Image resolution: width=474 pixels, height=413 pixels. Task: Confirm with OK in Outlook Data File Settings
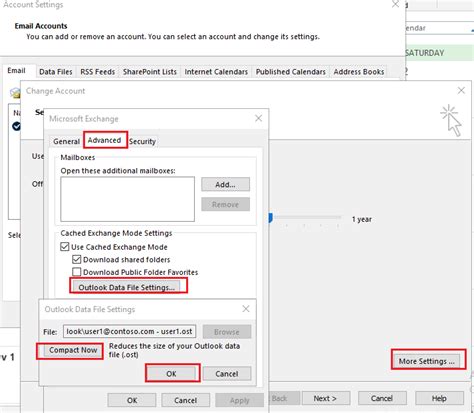click(x=171, y=374)
